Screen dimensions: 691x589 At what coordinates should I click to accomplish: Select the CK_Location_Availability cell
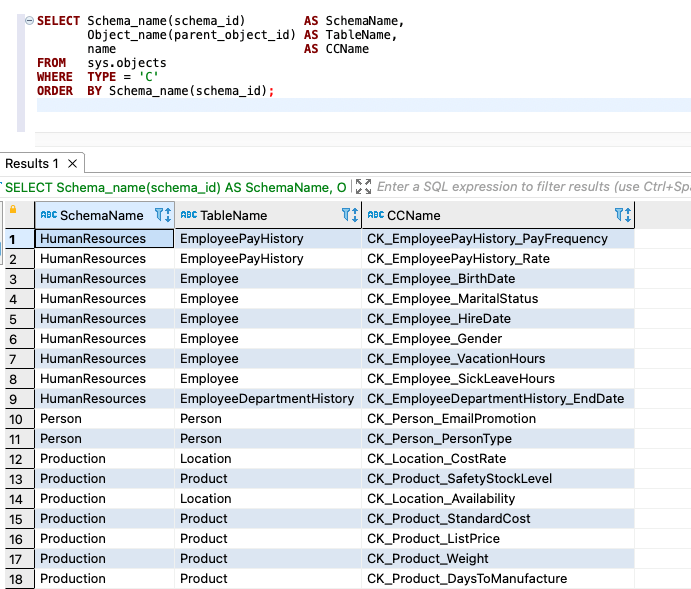coord(498,499)
